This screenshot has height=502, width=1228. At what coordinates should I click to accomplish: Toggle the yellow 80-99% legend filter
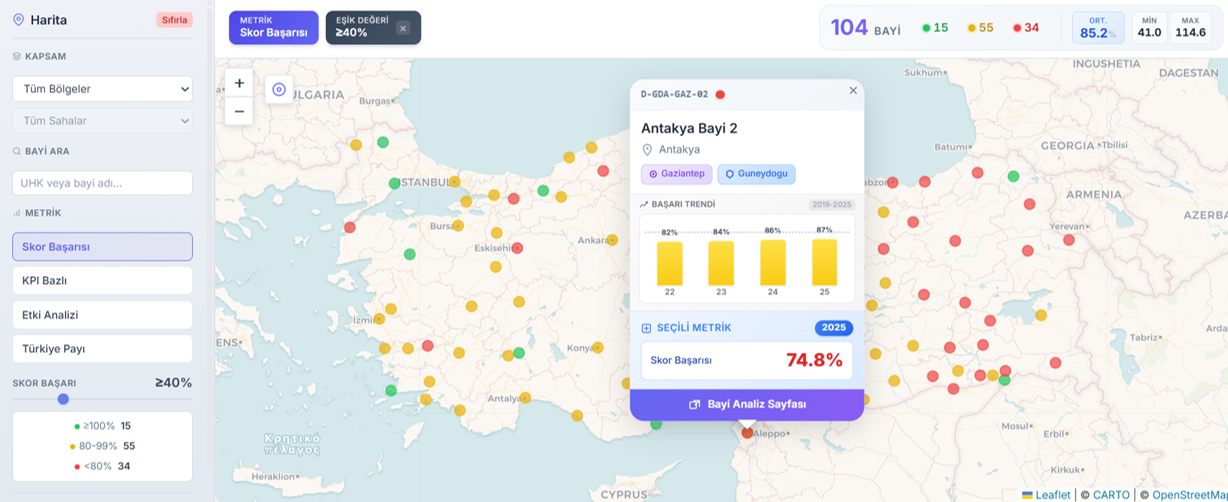coord(102,446)
